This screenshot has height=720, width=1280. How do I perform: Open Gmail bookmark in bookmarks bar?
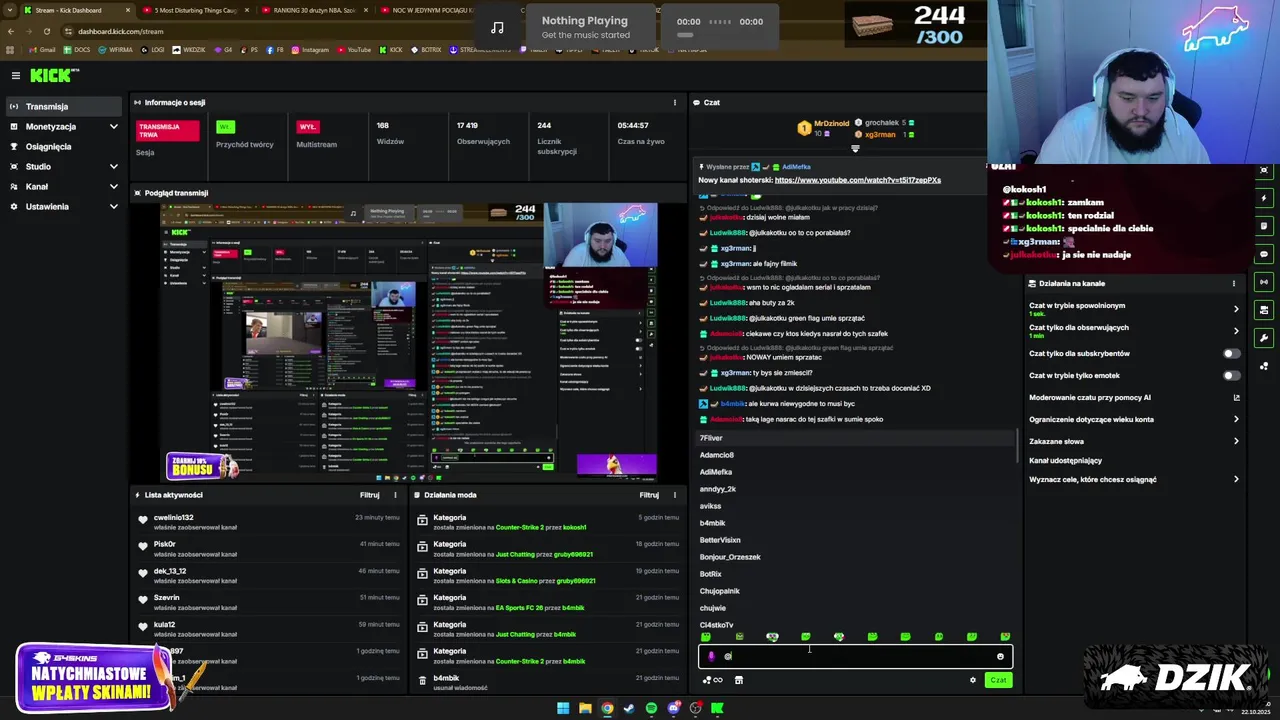pos(42,50)
